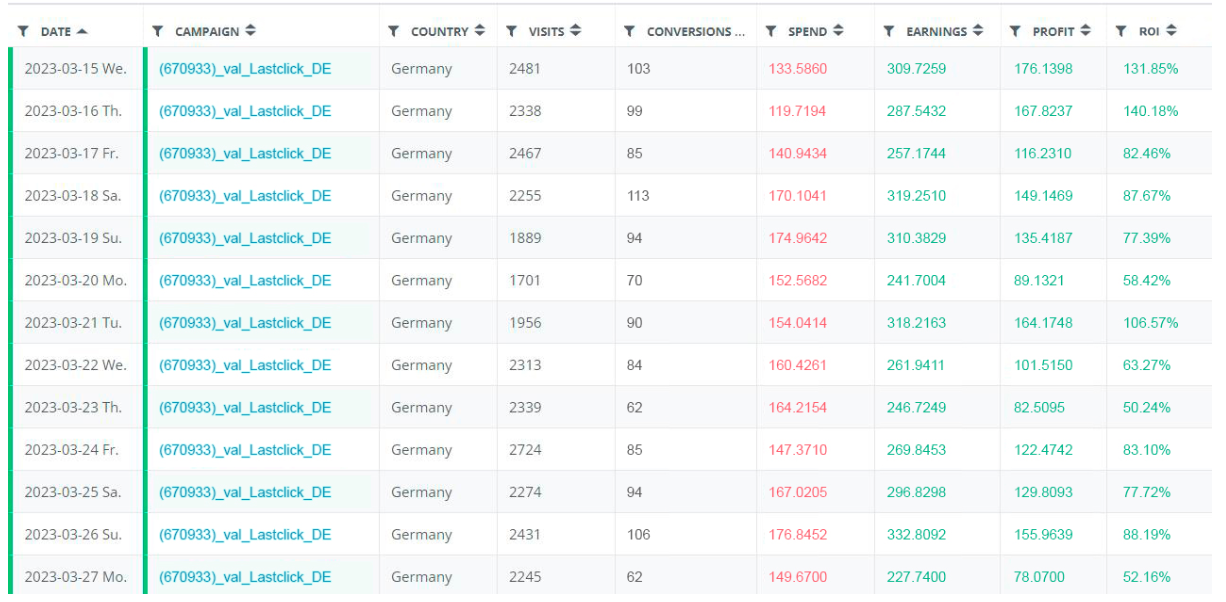
Task: Open the filter icon in Country column header
Action: pyautogui.click(x=394, y=32)
